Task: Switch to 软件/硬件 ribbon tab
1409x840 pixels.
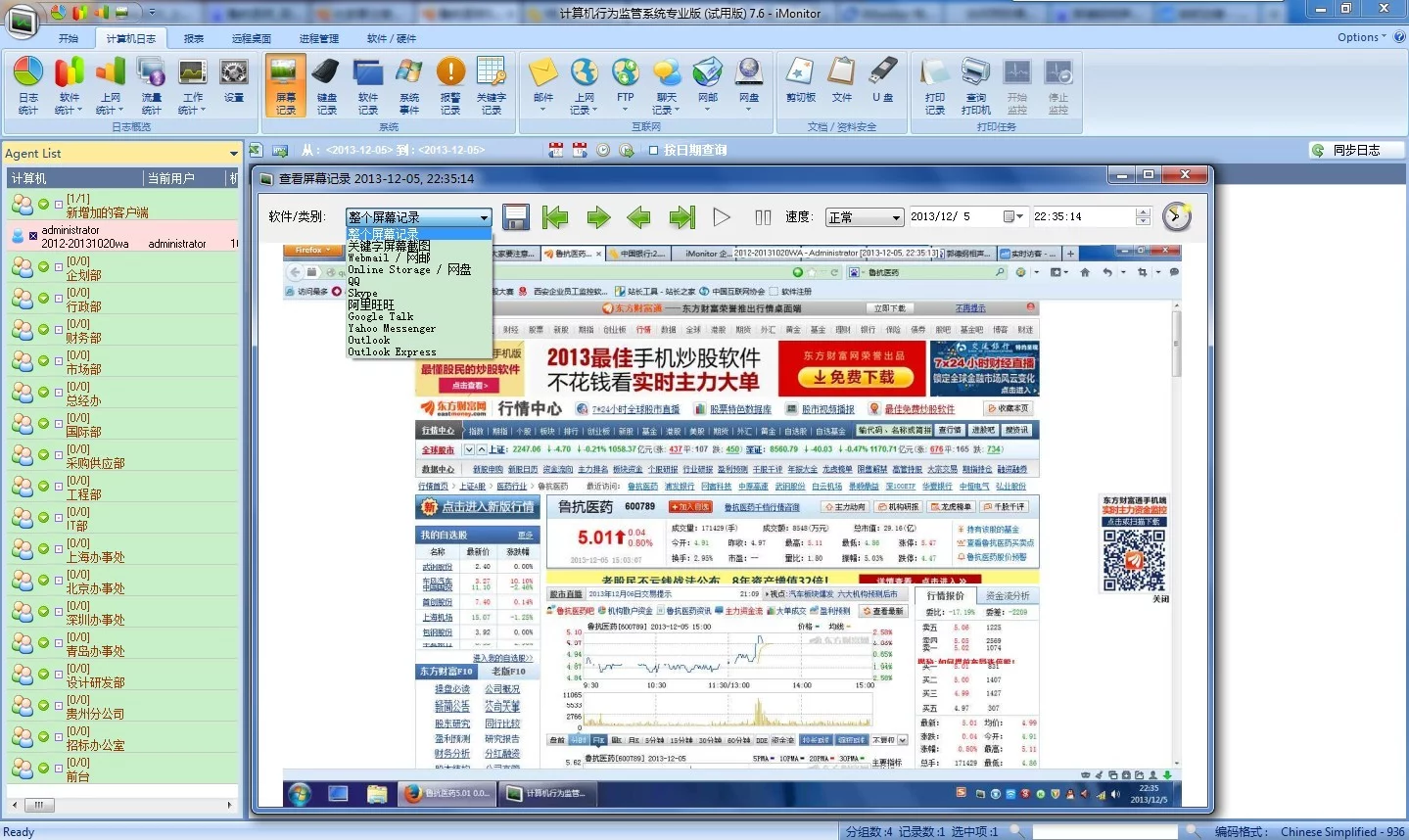Action: [x=392, y=38]
